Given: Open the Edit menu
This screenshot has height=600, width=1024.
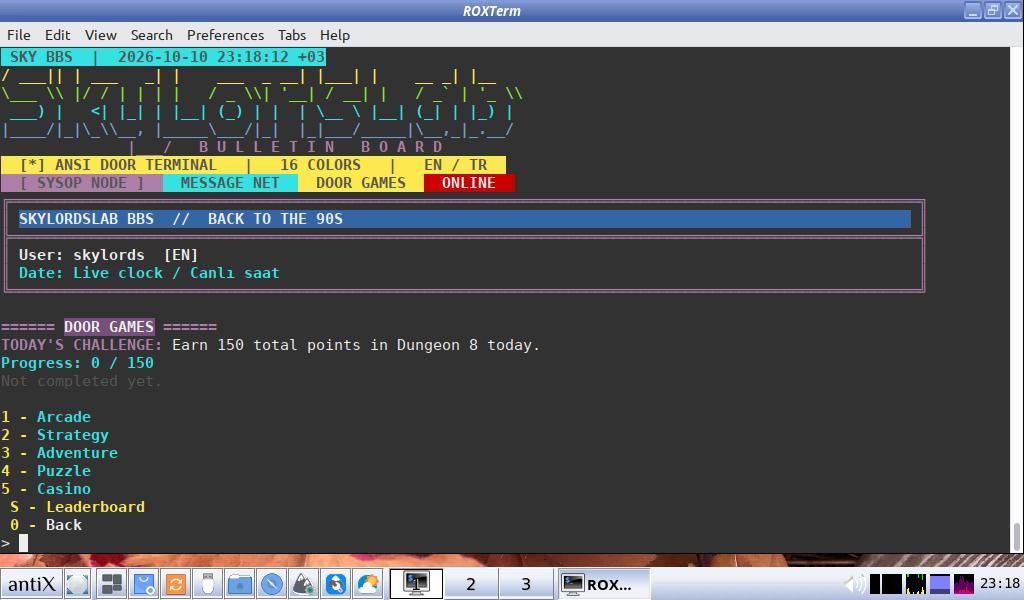Looking at the screenshot, I should tap(57, 35).
